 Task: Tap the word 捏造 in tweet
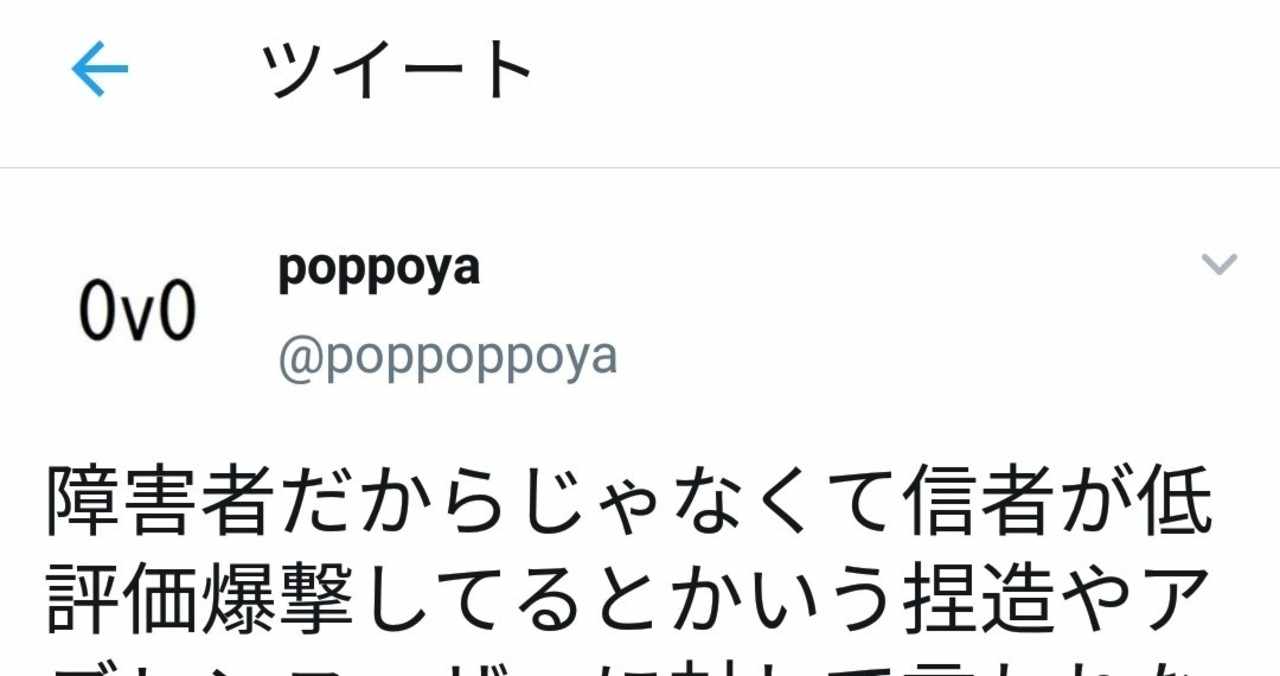[981, 600]
